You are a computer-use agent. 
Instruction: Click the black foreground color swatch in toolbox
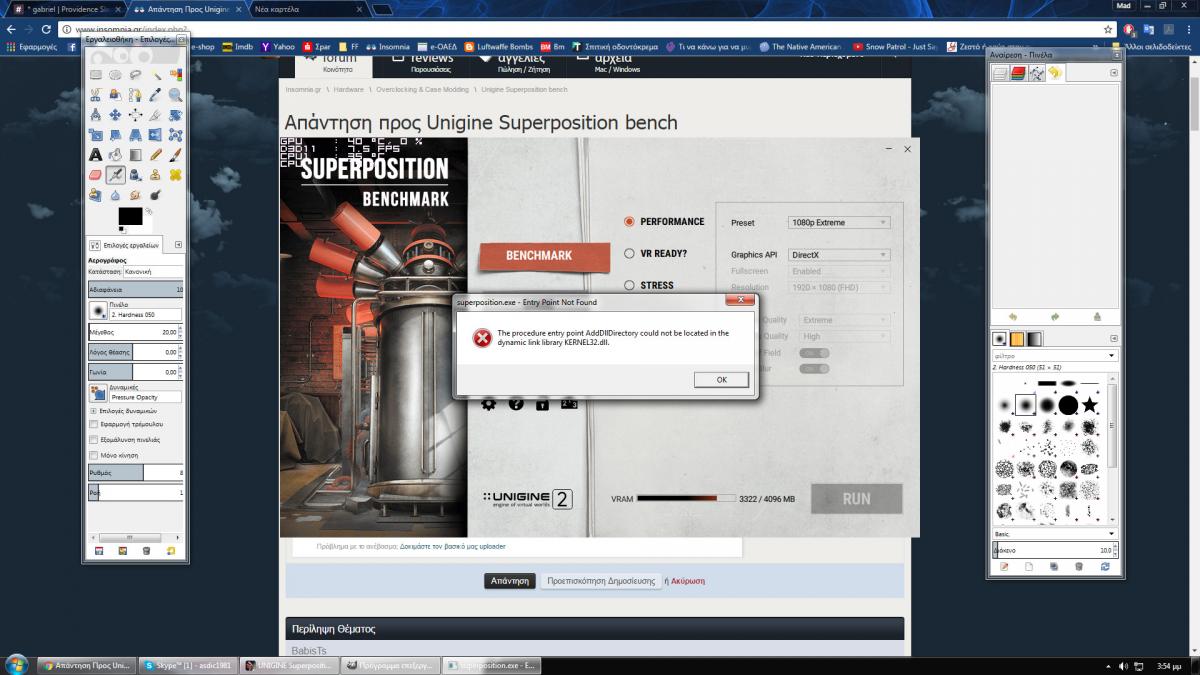(x=130, y=216)
